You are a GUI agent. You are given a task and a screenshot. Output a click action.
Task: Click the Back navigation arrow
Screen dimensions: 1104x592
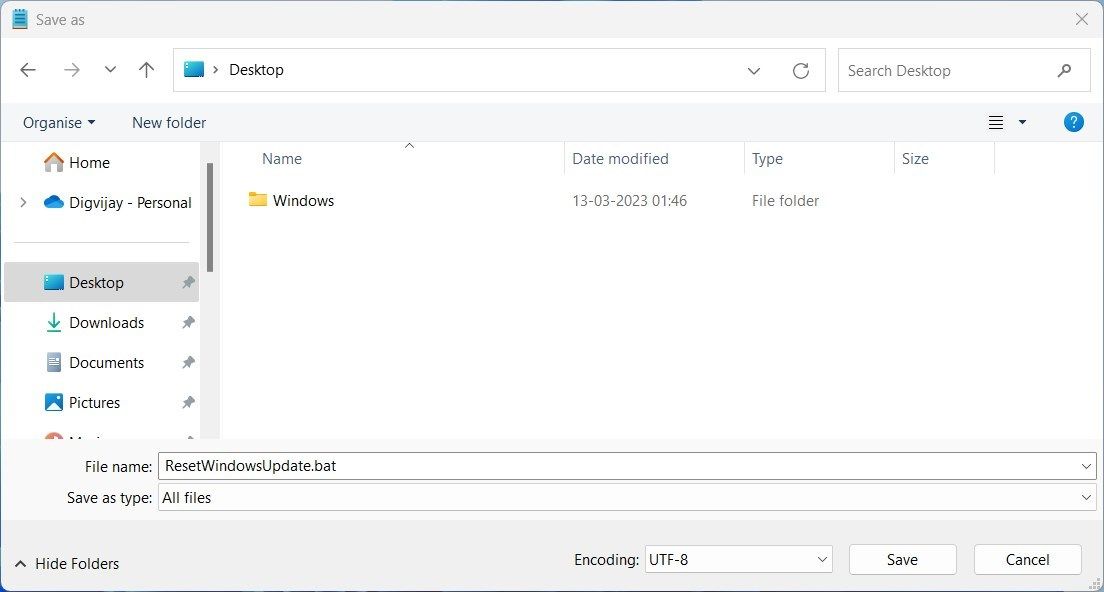(x=28, y=69)
